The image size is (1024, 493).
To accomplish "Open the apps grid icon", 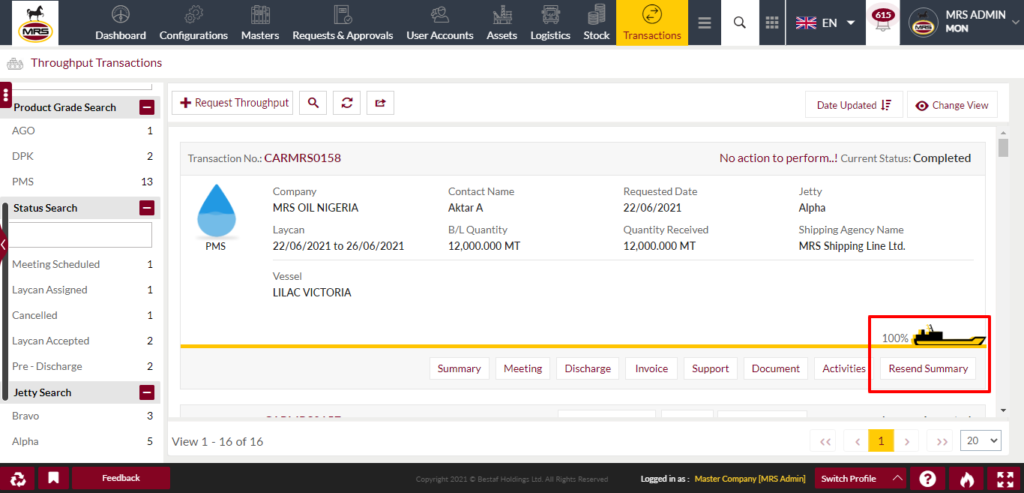I will [772, 23].
